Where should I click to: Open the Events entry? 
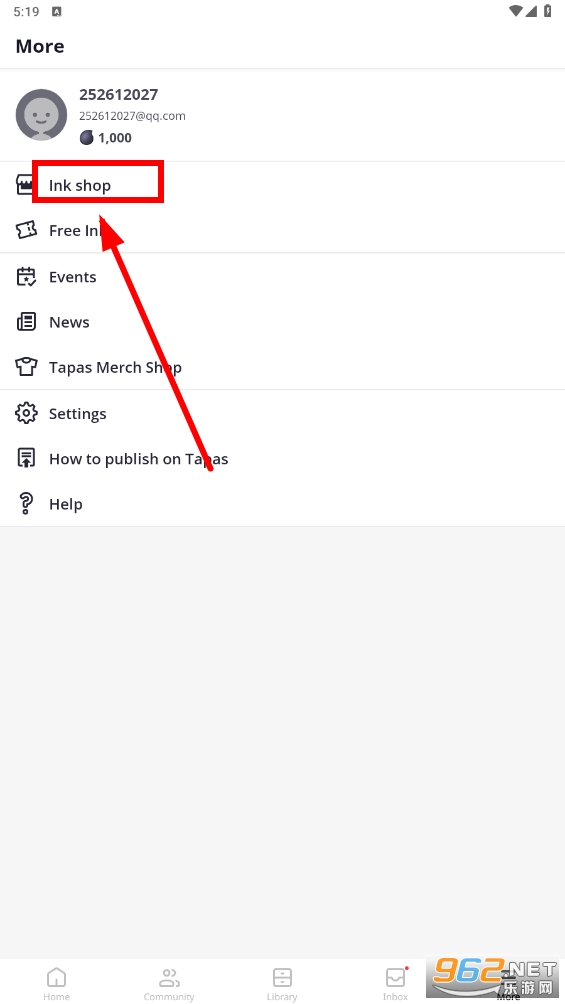[282, 277]
